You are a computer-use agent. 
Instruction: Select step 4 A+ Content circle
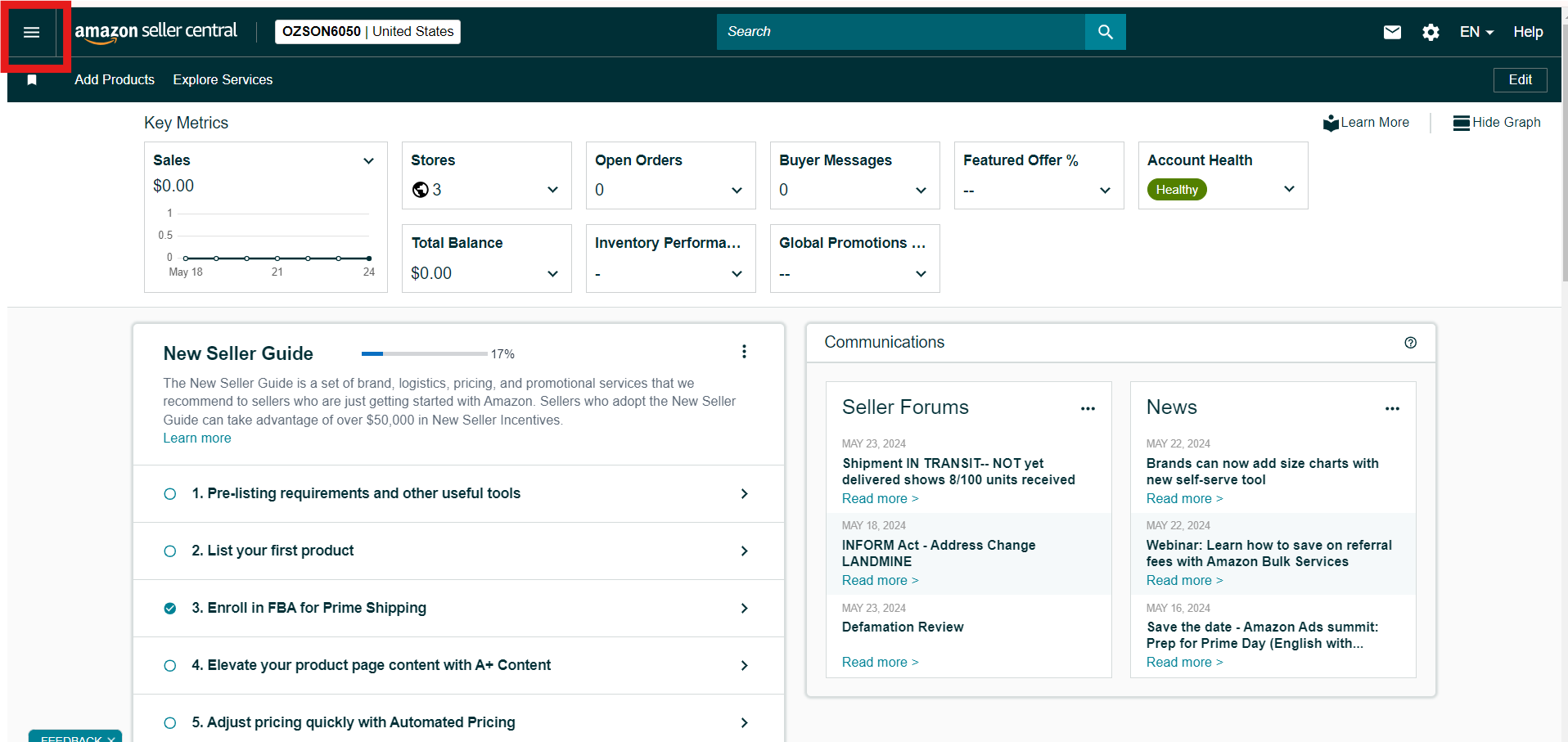pyautogui.click(x=169, y=666)
